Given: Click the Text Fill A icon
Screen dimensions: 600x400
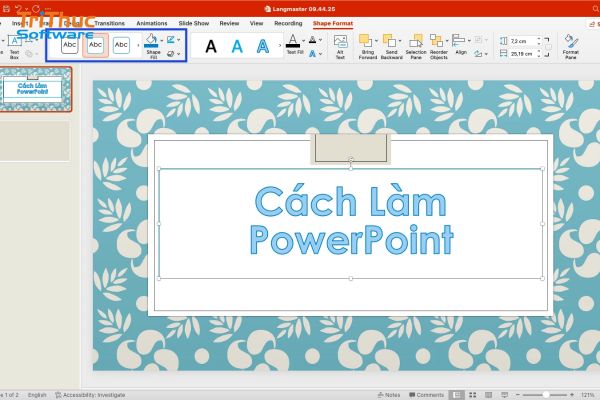Looking at the screenshot, I should tap(293, 40).
